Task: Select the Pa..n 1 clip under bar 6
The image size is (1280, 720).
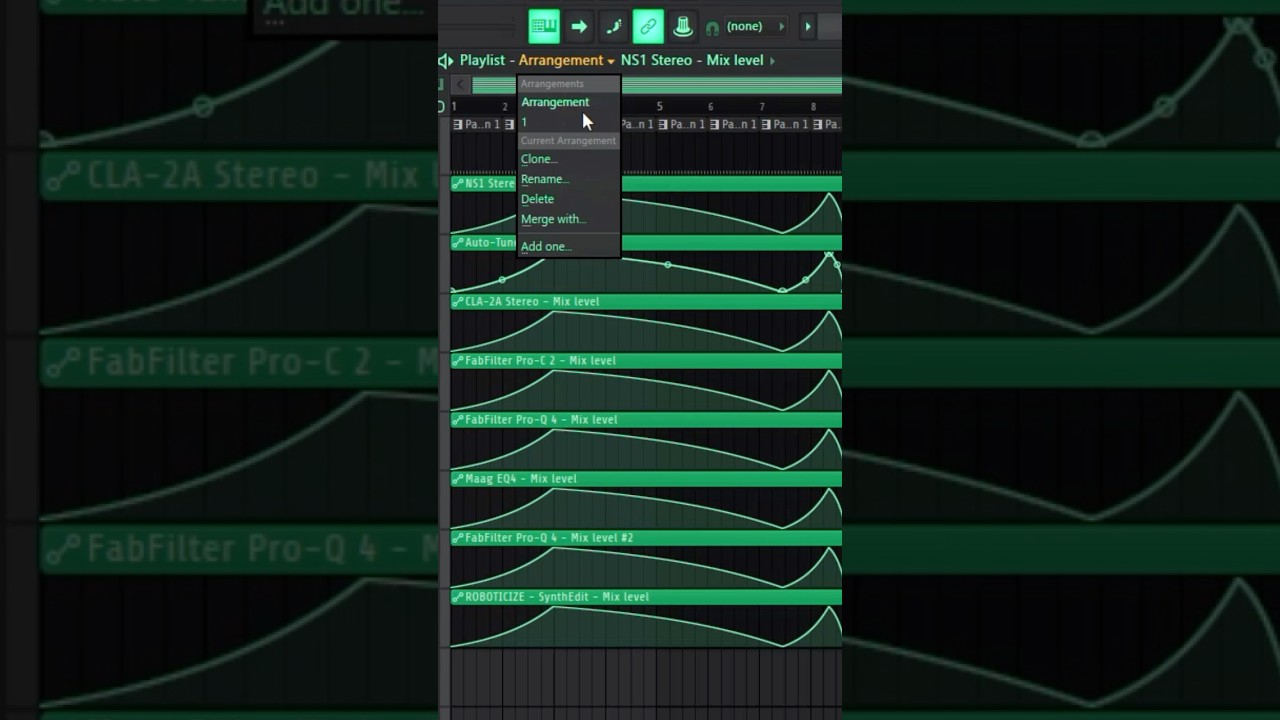Action: (x=733, y=125)
